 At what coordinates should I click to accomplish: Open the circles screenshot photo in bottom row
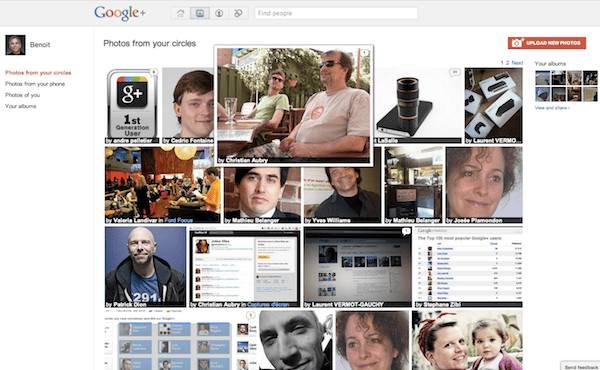pos(181,340)
